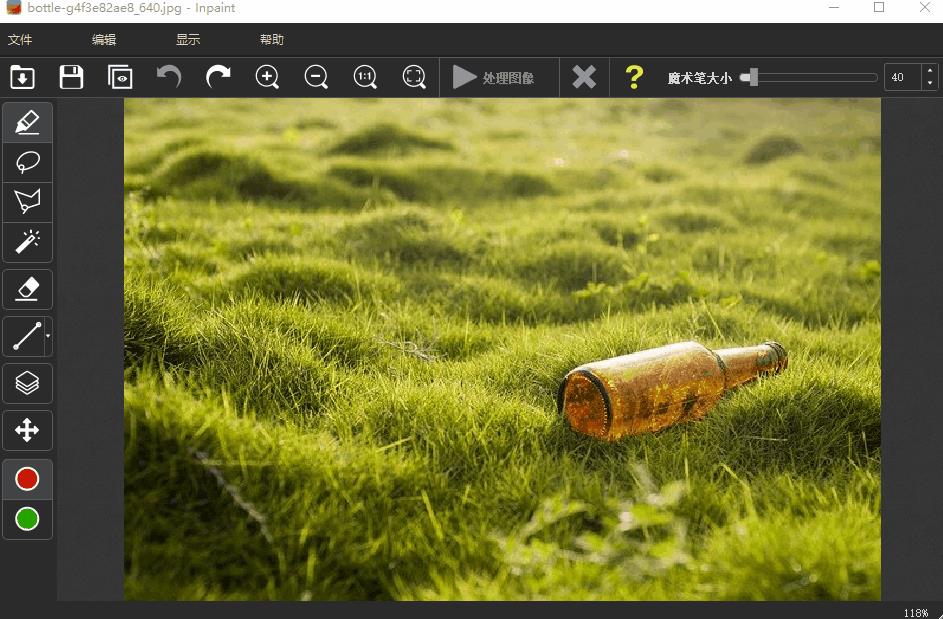Show the original image preview icon

pyautogui.click(x=120, y=77)
